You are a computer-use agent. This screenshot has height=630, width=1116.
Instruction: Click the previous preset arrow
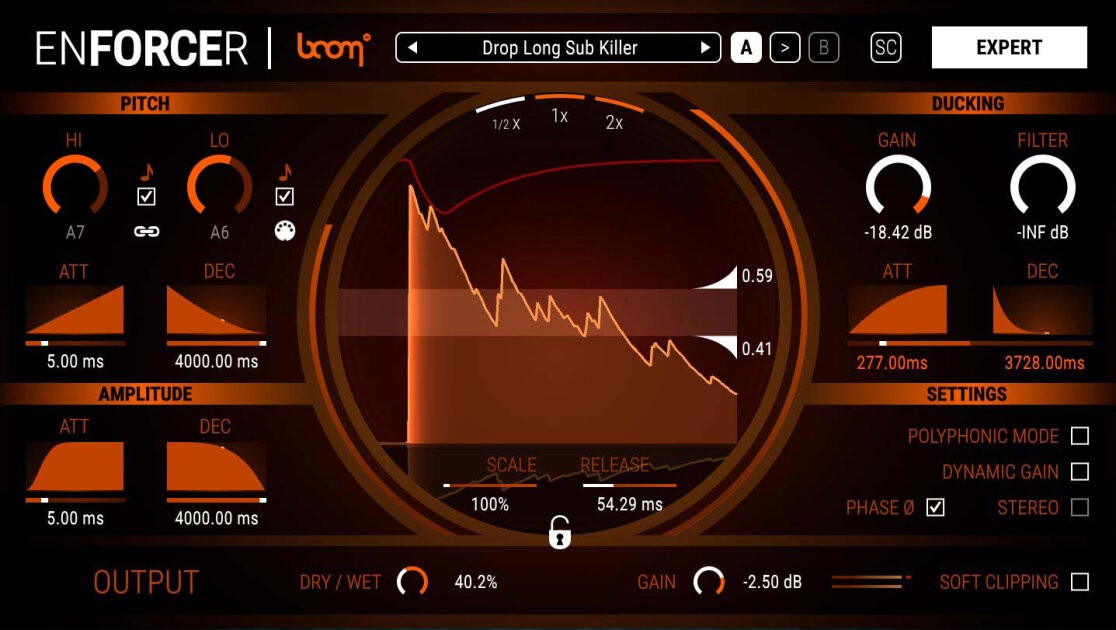pos(412,48)
